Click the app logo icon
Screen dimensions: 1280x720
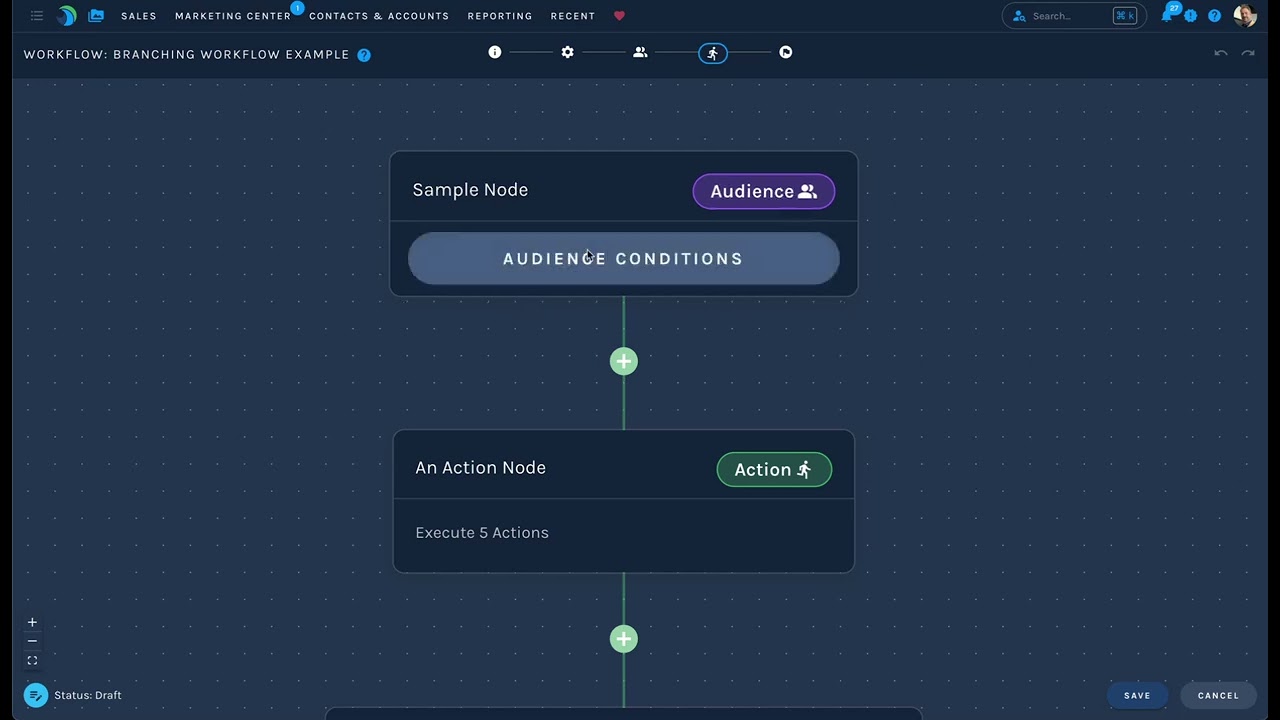tap(66, 16)
